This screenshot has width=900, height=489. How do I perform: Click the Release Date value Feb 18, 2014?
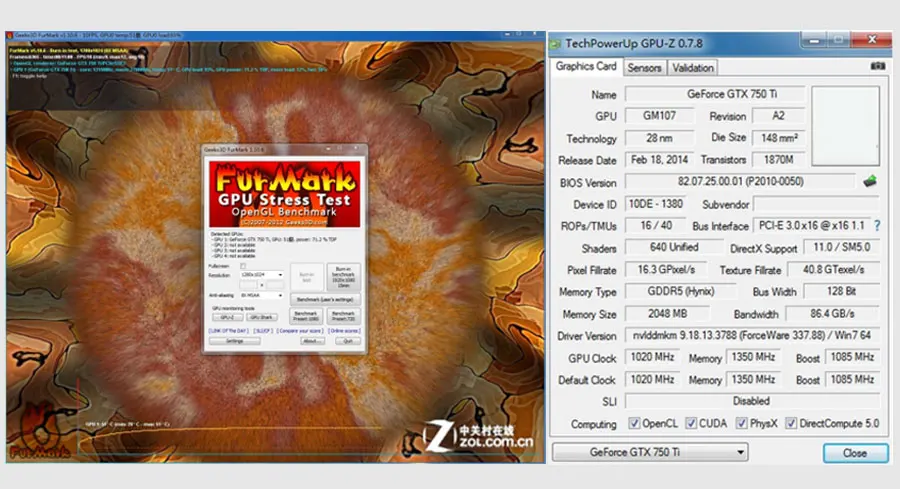coord(659,160)
